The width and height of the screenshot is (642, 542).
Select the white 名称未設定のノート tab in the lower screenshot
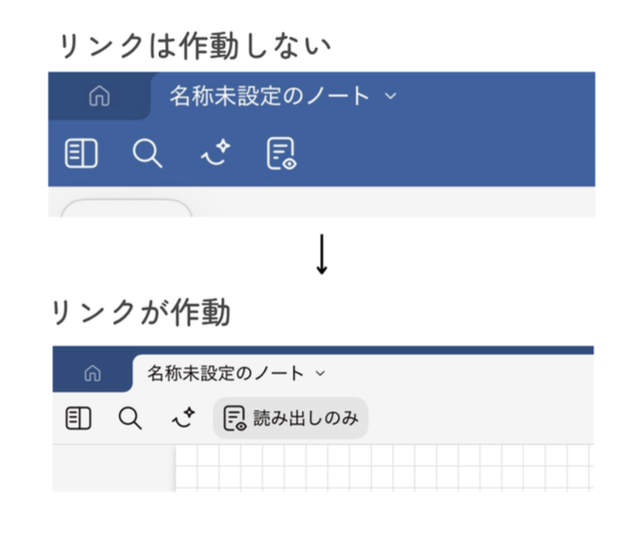(x=226, y=374)
